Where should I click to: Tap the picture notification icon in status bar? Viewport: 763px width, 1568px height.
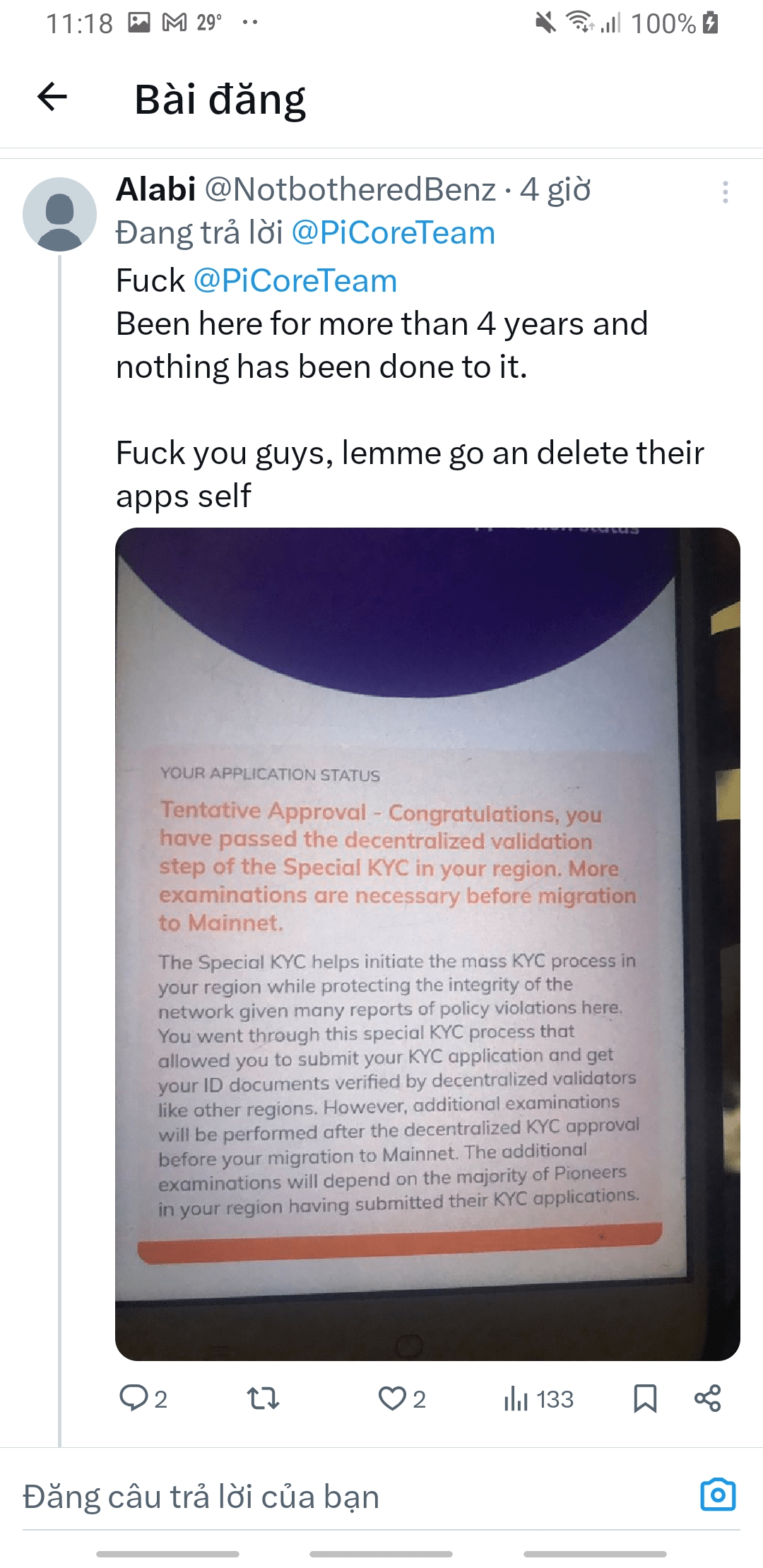pos(139,23)
